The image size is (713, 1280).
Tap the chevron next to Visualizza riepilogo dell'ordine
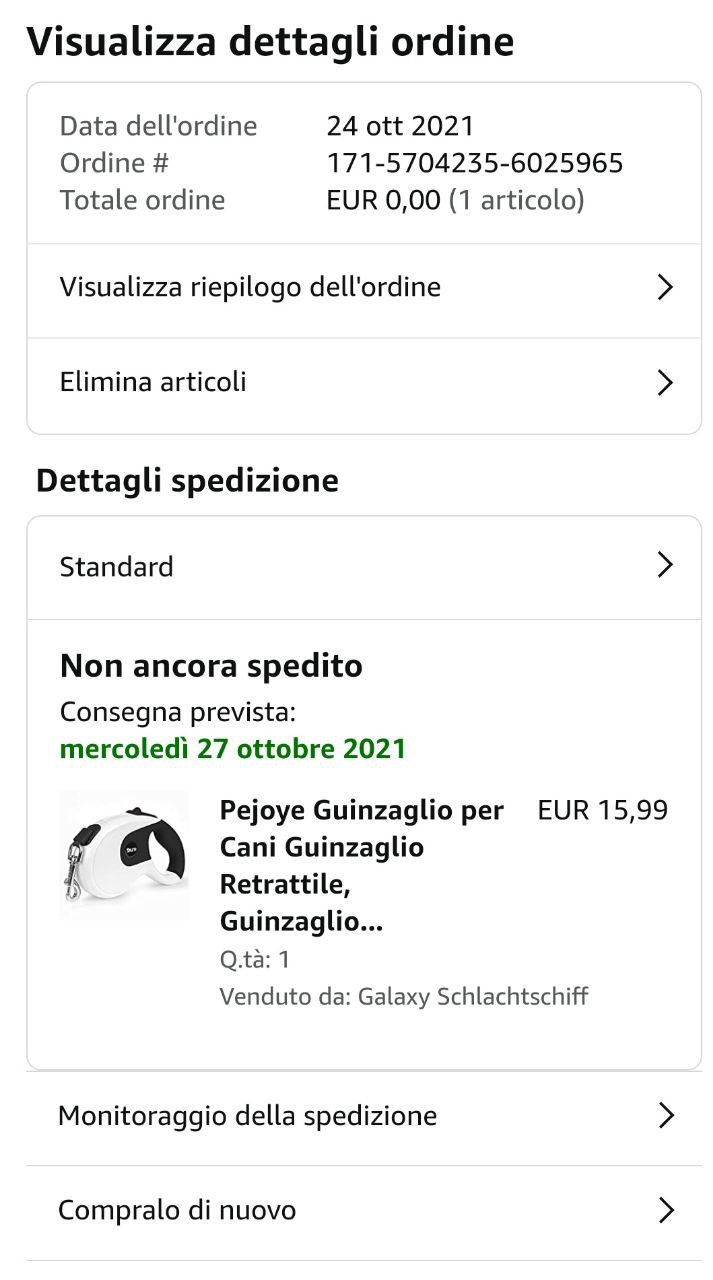(x=665, y=288)
